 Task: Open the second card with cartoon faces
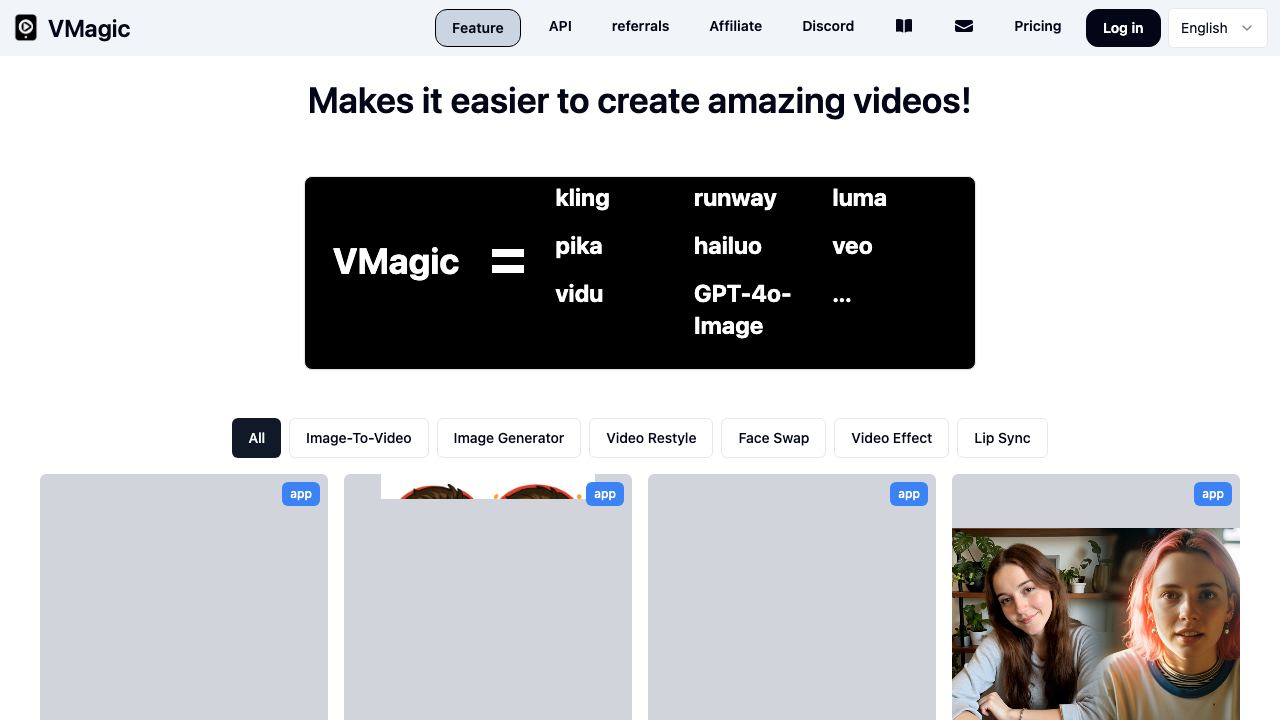click(488, 597)
